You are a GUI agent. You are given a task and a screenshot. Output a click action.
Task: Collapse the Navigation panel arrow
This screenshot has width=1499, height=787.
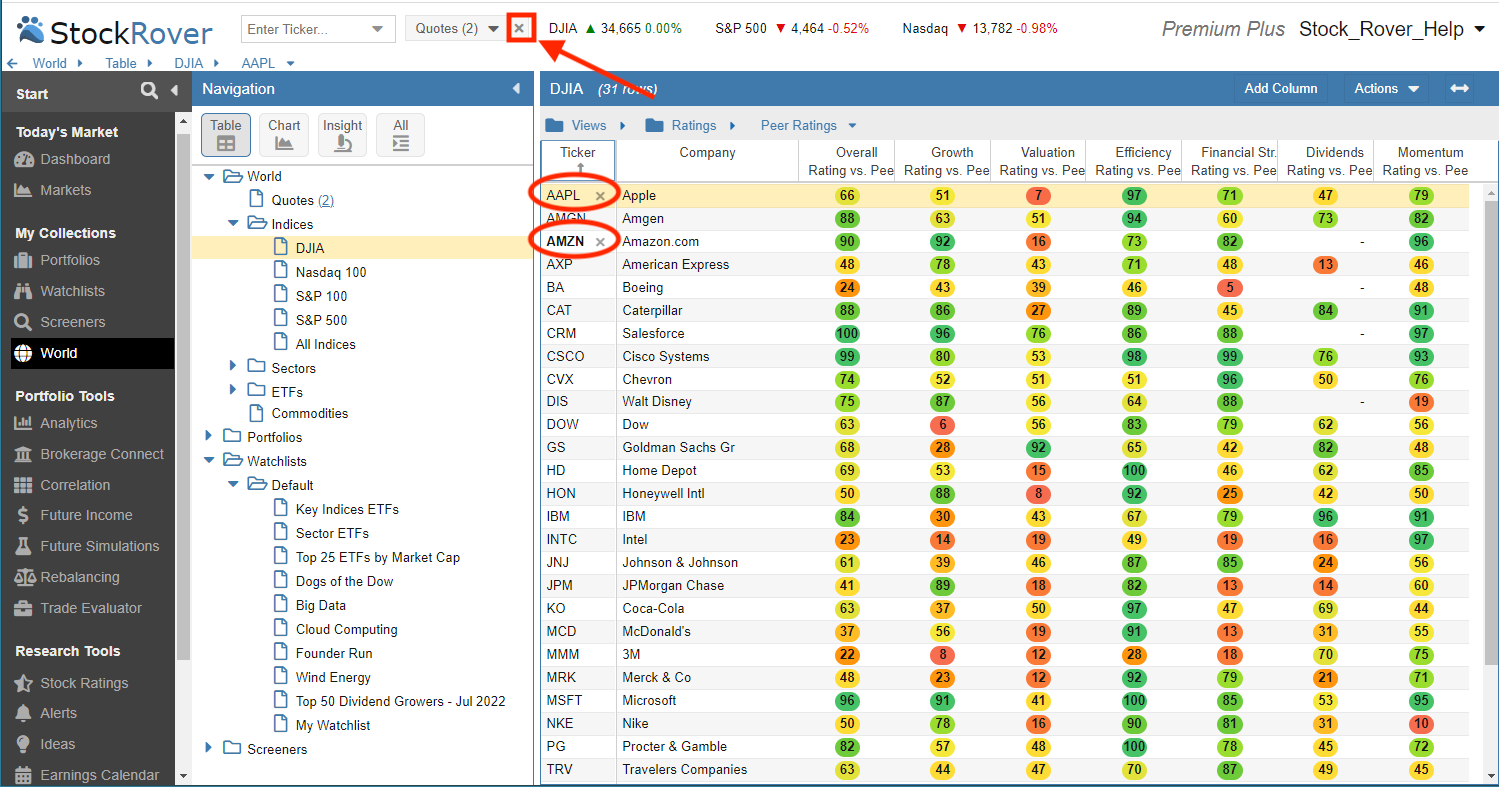point(516,89)
